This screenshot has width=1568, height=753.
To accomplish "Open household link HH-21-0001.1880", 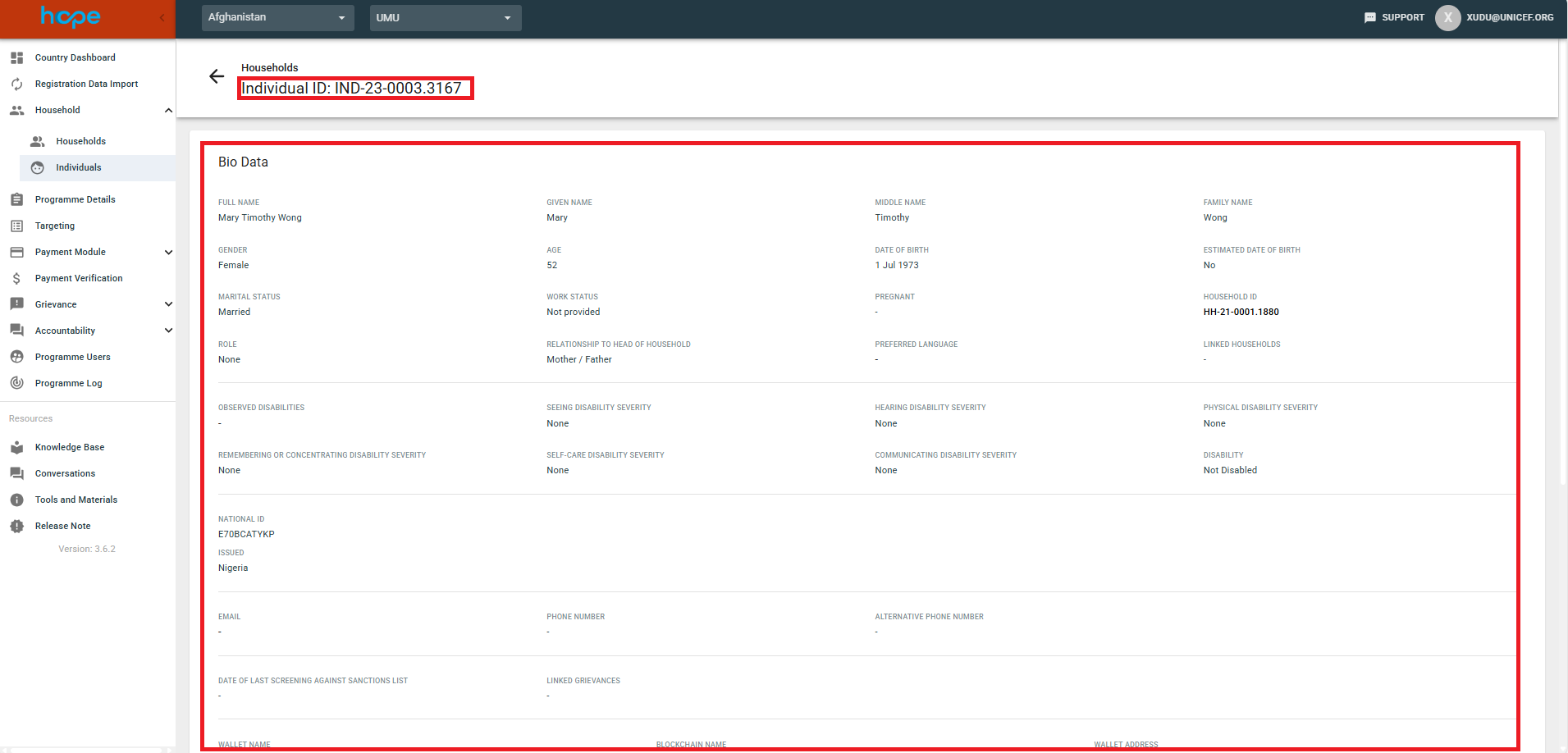I will click(x=1241, y=312).
